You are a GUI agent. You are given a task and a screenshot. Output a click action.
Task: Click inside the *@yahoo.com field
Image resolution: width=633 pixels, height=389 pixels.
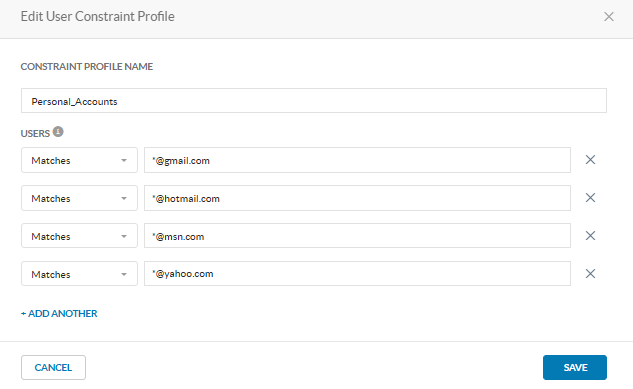coord(357,274)
